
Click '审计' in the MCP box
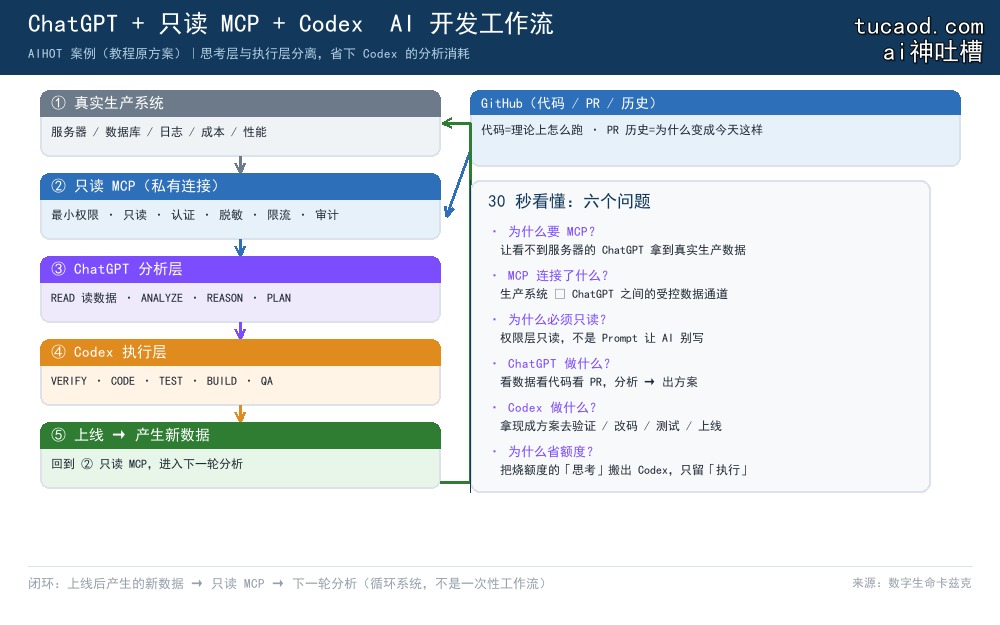[327, 215]
